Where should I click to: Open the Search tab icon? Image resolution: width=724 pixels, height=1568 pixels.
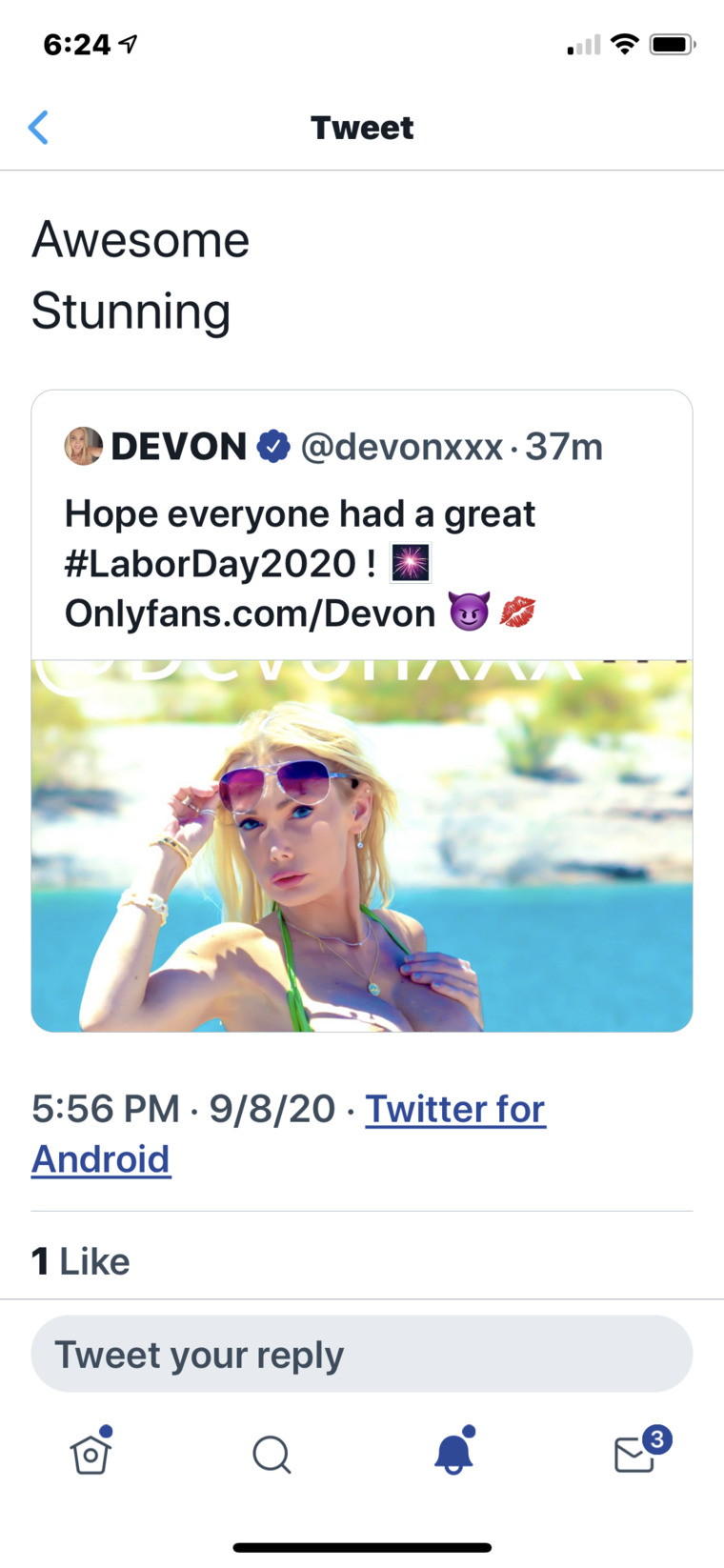point(271,1455)
